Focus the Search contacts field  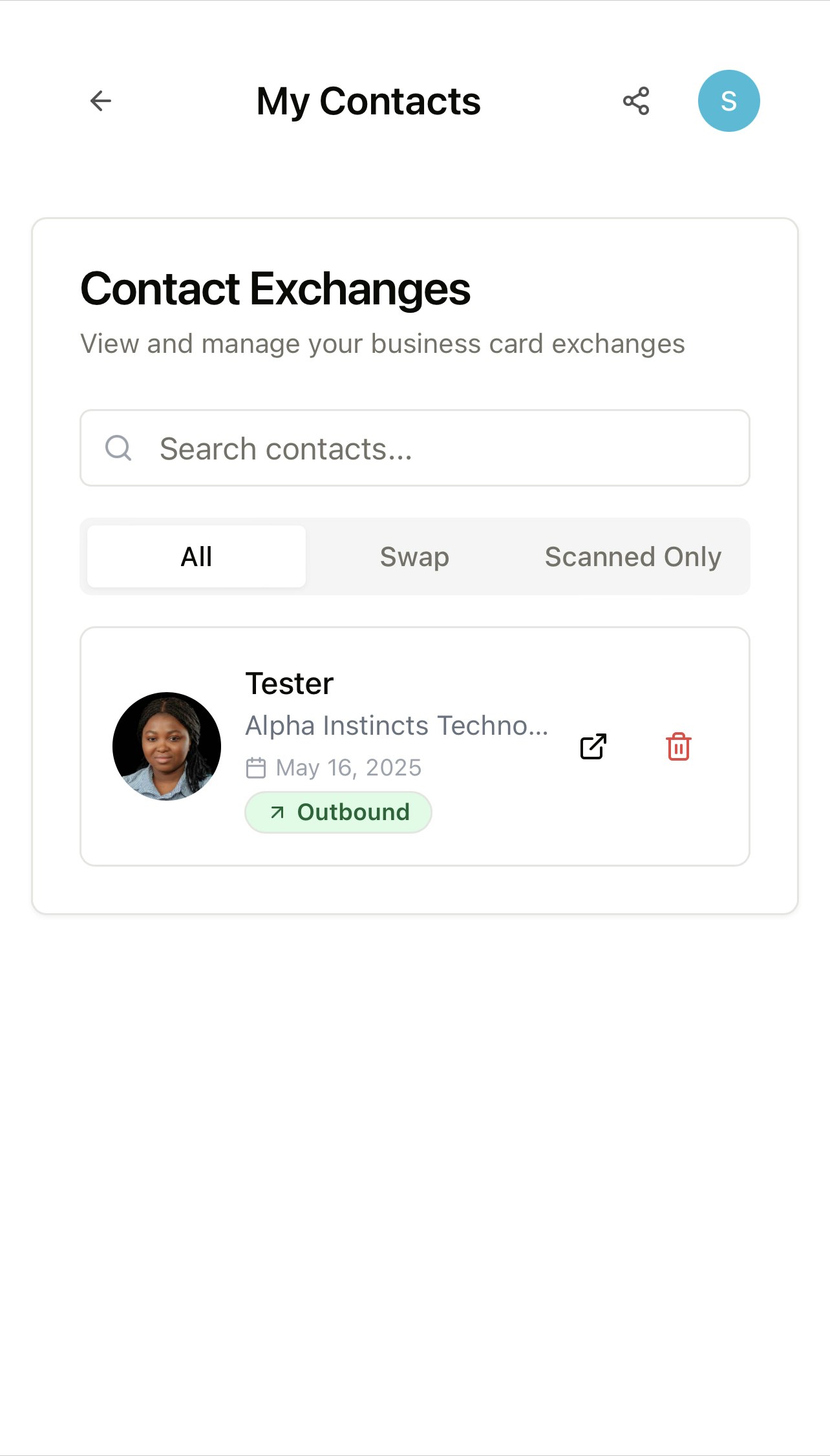[x=415, y=448]
